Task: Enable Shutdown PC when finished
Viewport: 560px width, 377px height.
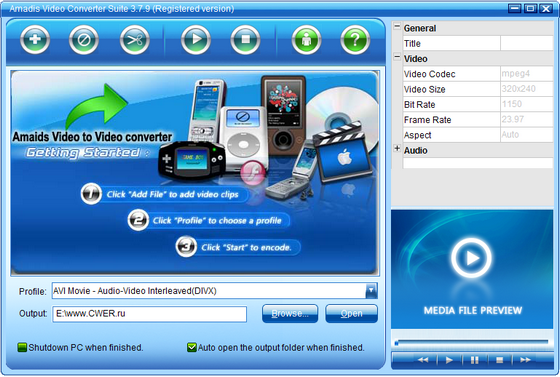Action: [22, 347]
